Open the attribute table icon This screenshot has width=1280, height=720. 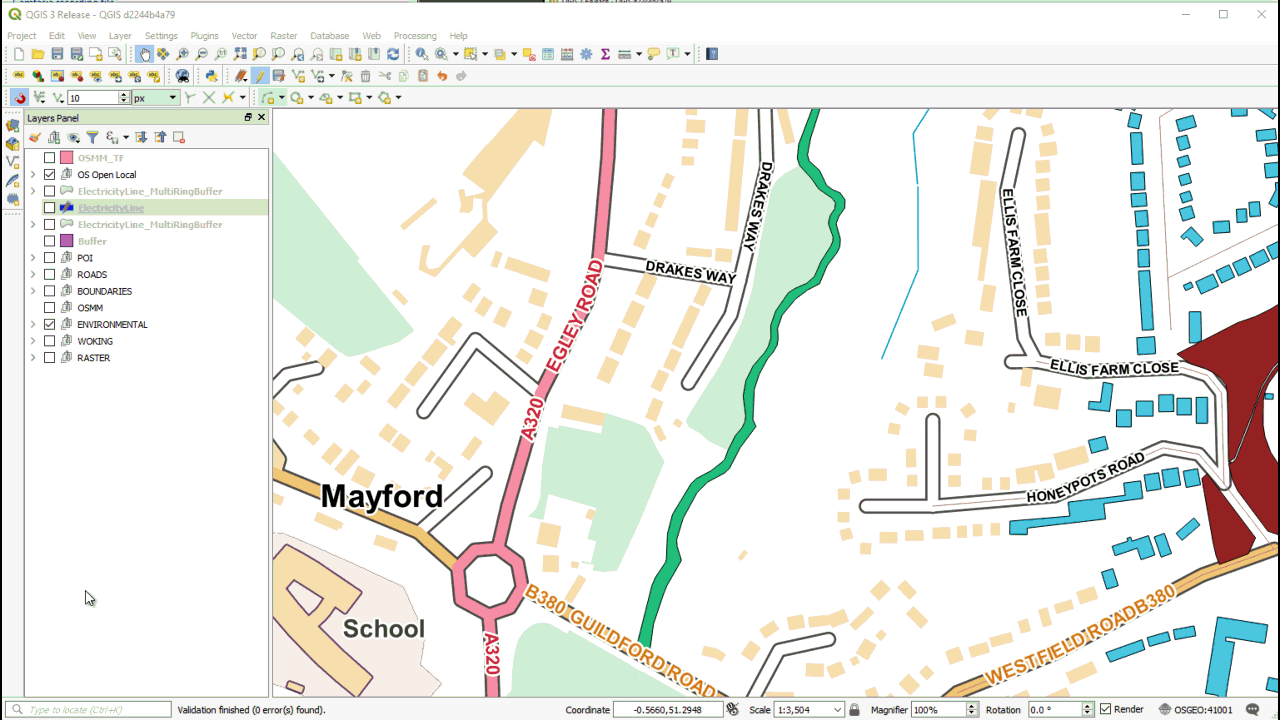[548, 54]
